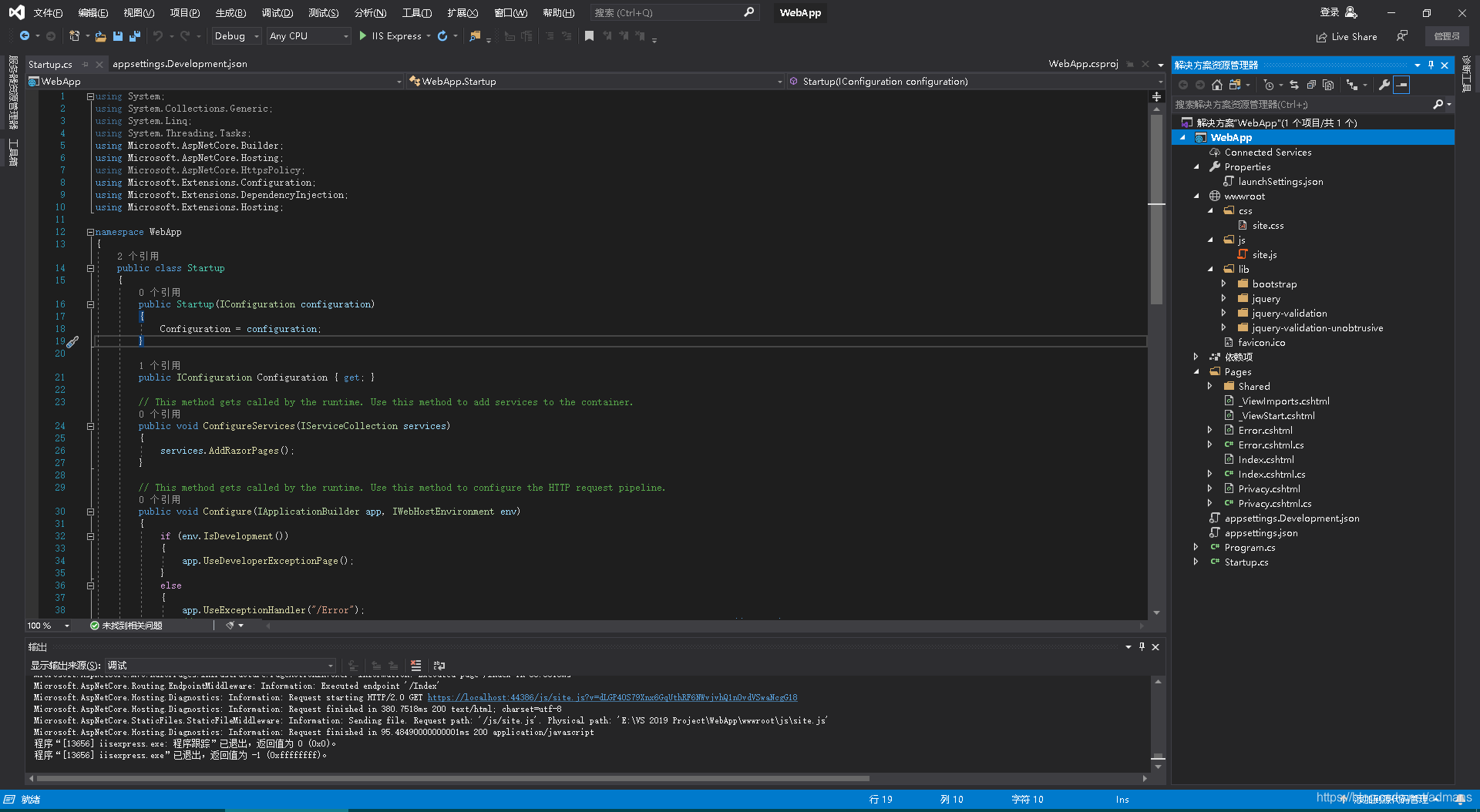Click the Live Share button
Screen dimensions: 1480x812
point(1346,36)
